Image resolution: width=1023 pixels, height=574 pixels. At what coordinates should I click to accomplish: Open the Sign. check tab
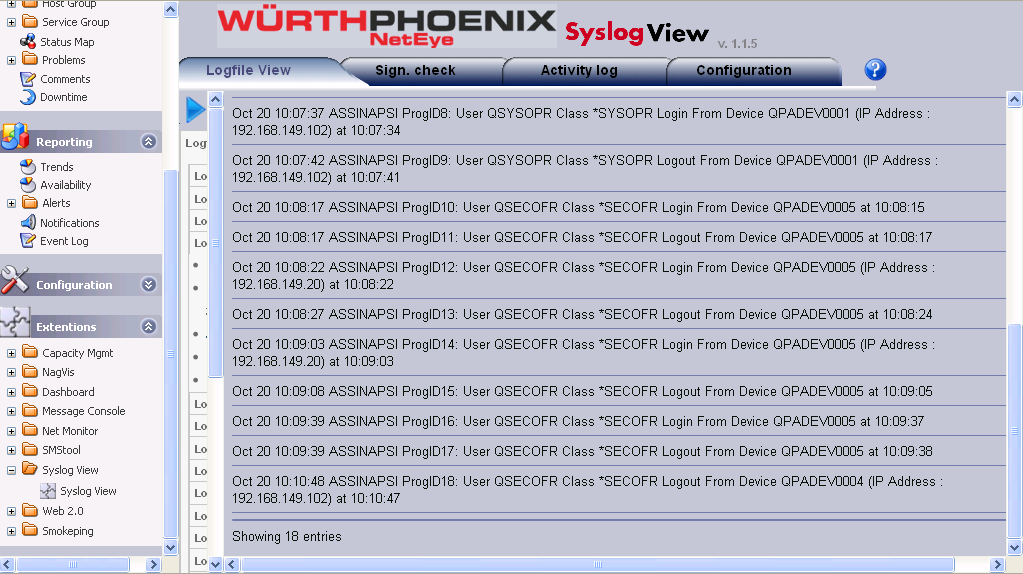click(416, 70)
